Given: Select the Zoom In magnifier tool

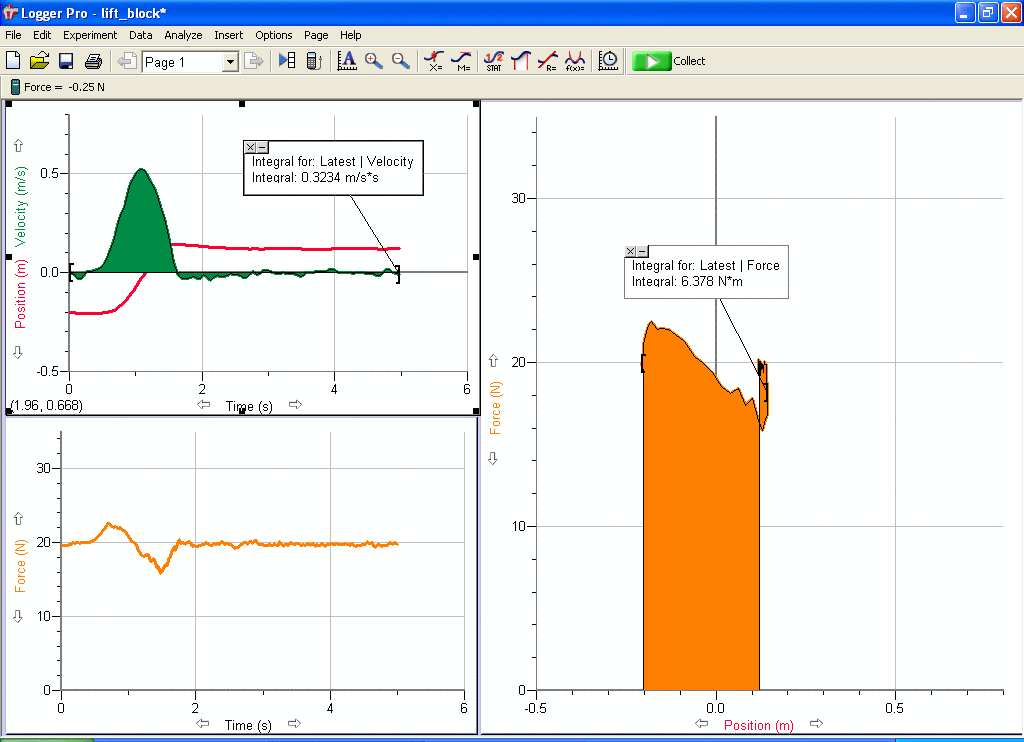Looking at the screenshot, I should click(374, 61).
